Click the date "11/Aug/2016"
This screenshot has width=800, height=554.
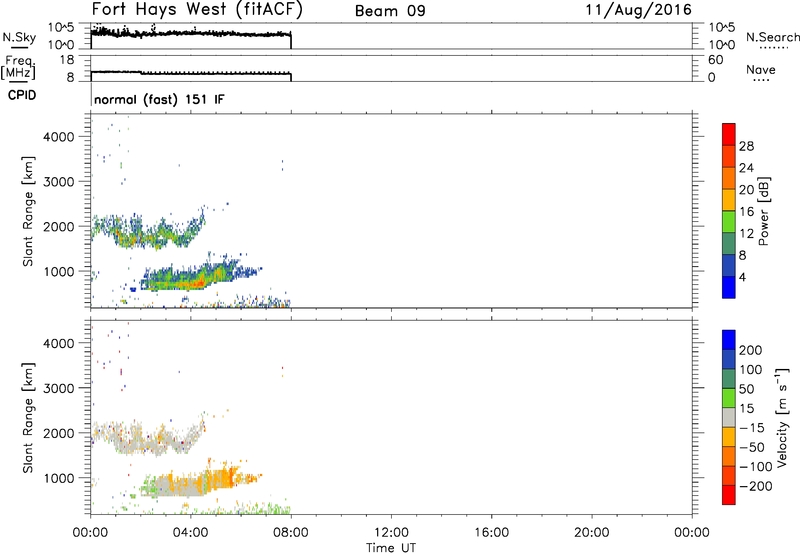[638, 10]
